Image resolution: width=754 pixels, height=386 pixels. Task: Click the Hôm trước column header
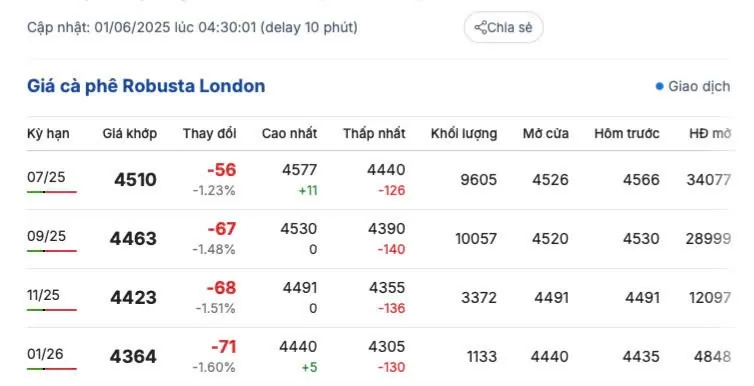tap(627, 133)
